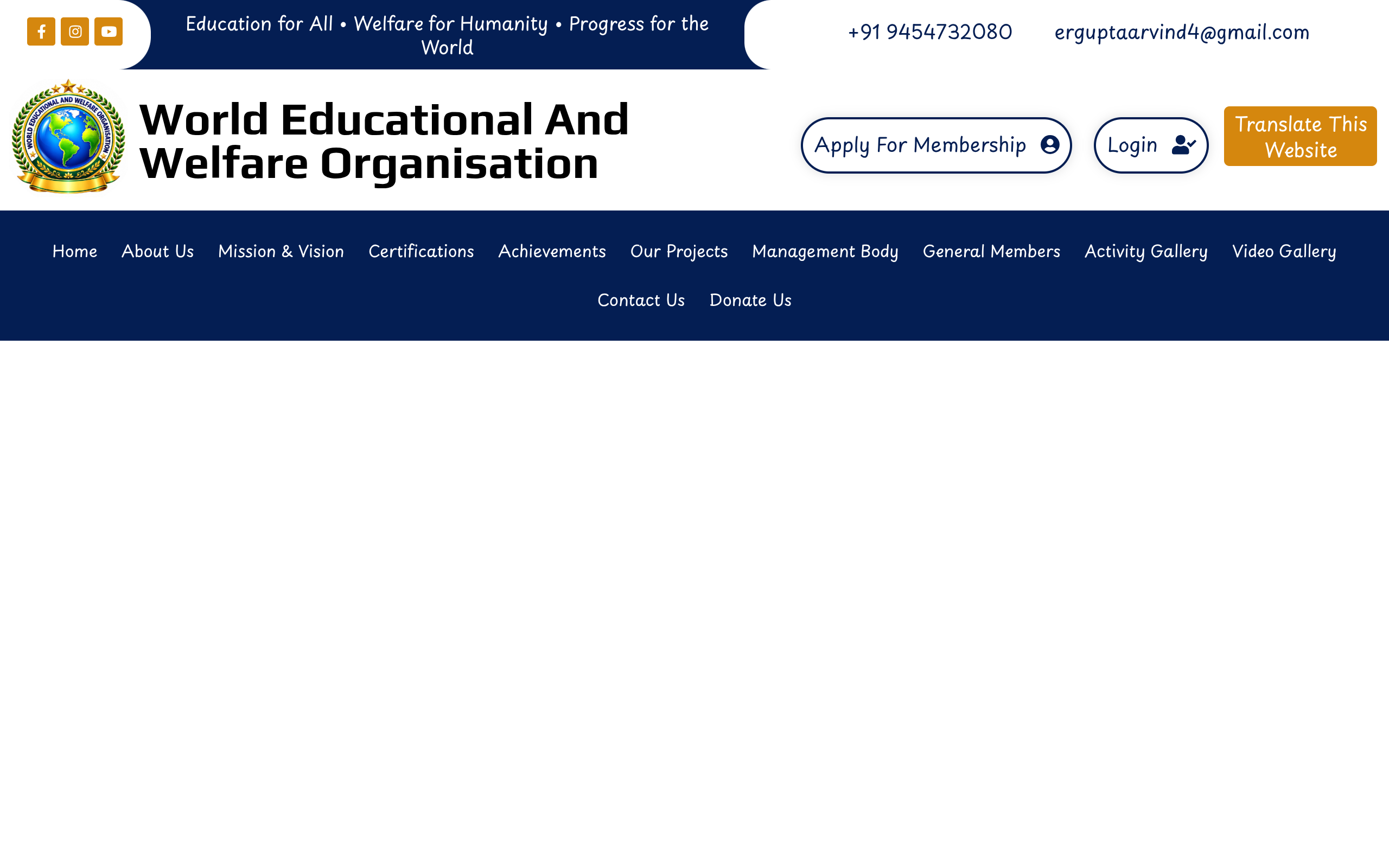Open the erguptaarvind4@gmail.com email link

point(1182,32)
